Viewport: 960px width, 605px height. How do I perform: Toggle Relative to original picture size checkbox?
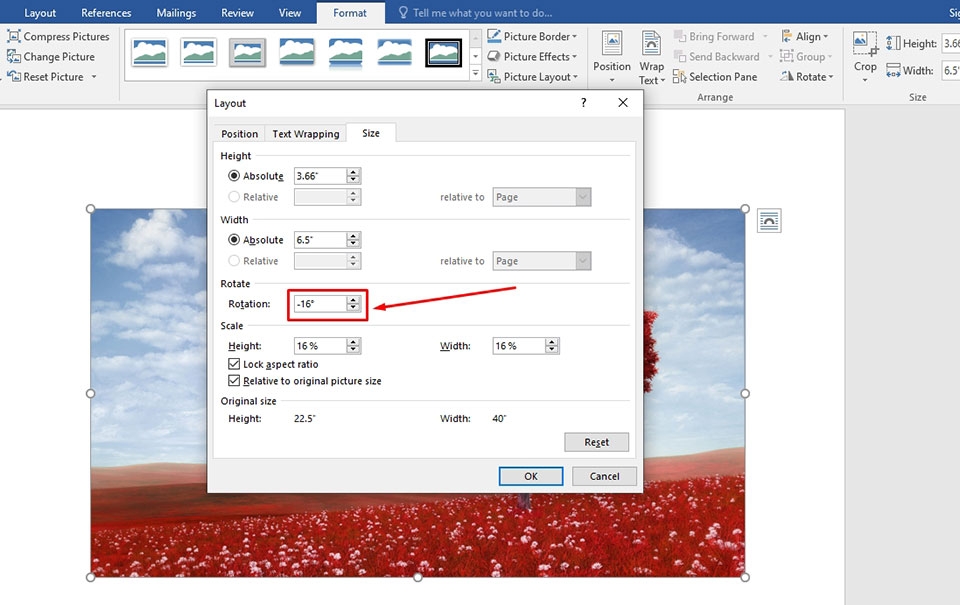(x=234, y=380)
